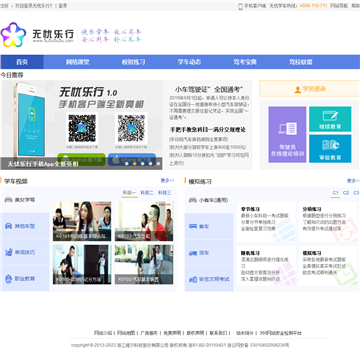
Task: Click the 360网站安全检测平台 footer link
Action: [280, 333]
